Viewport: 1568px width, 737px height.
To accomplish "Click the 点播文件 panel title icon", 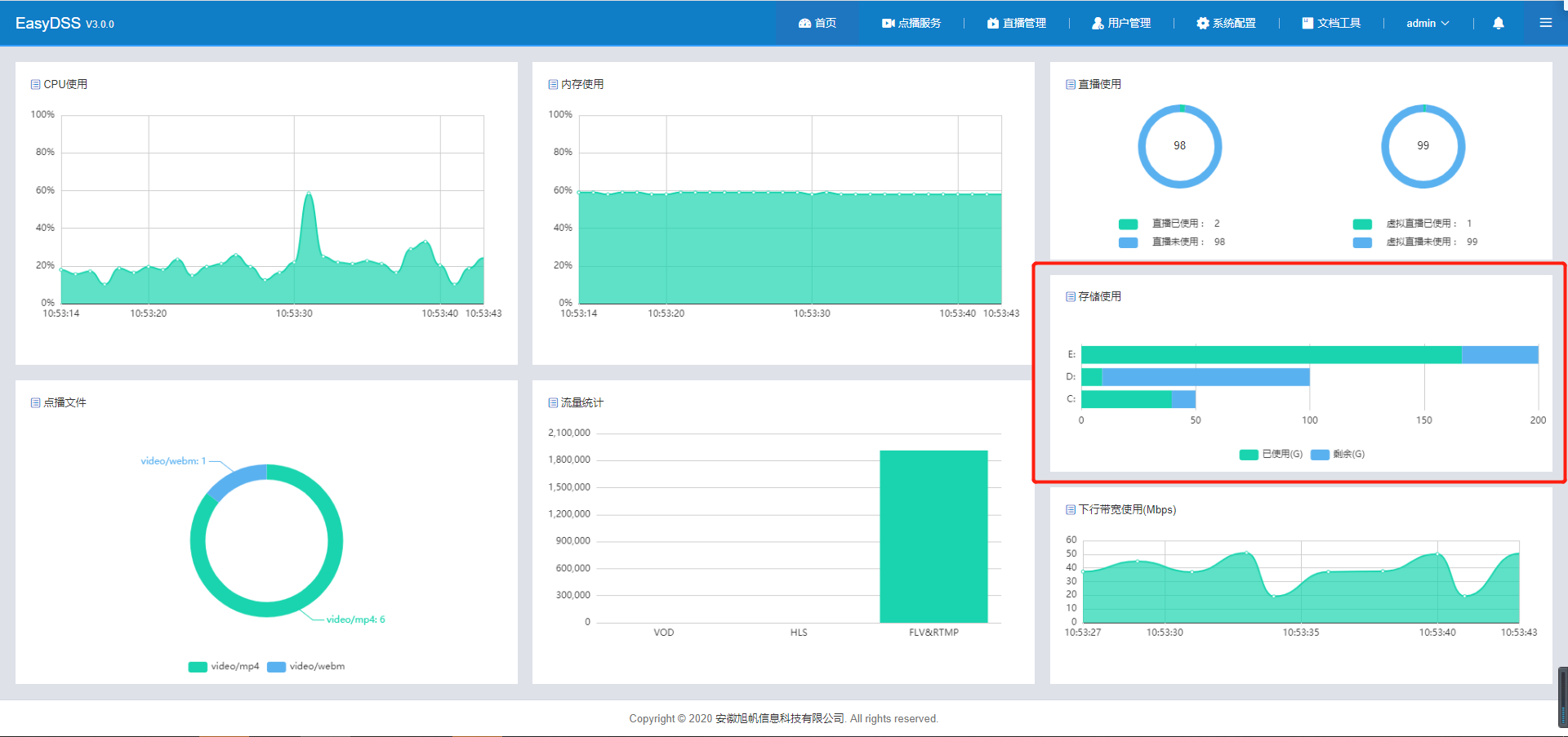I will (x=35, y=402).
